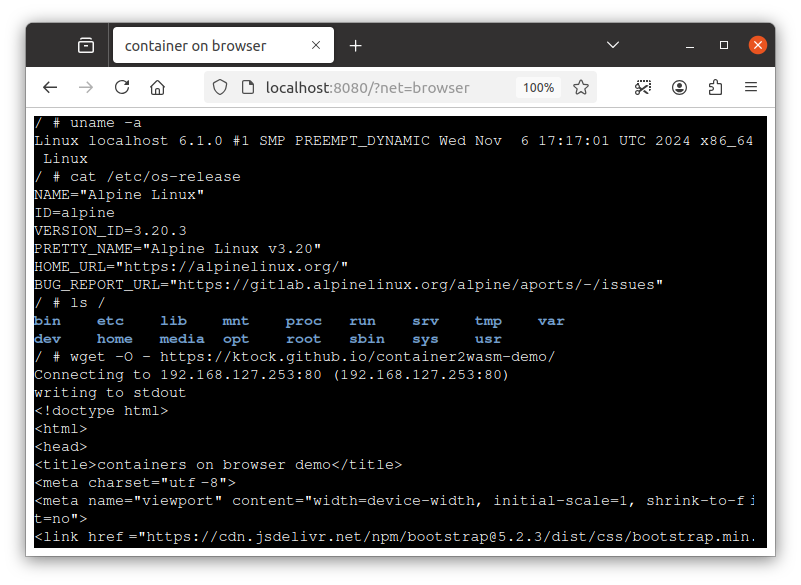Maximize the browser window

click(x=723, y=45)
